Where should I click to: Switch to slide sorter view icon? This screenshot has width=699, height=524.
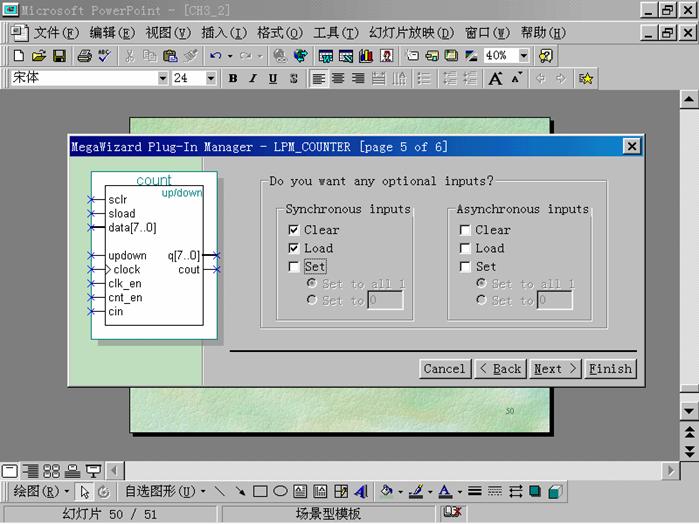point(51,471)
